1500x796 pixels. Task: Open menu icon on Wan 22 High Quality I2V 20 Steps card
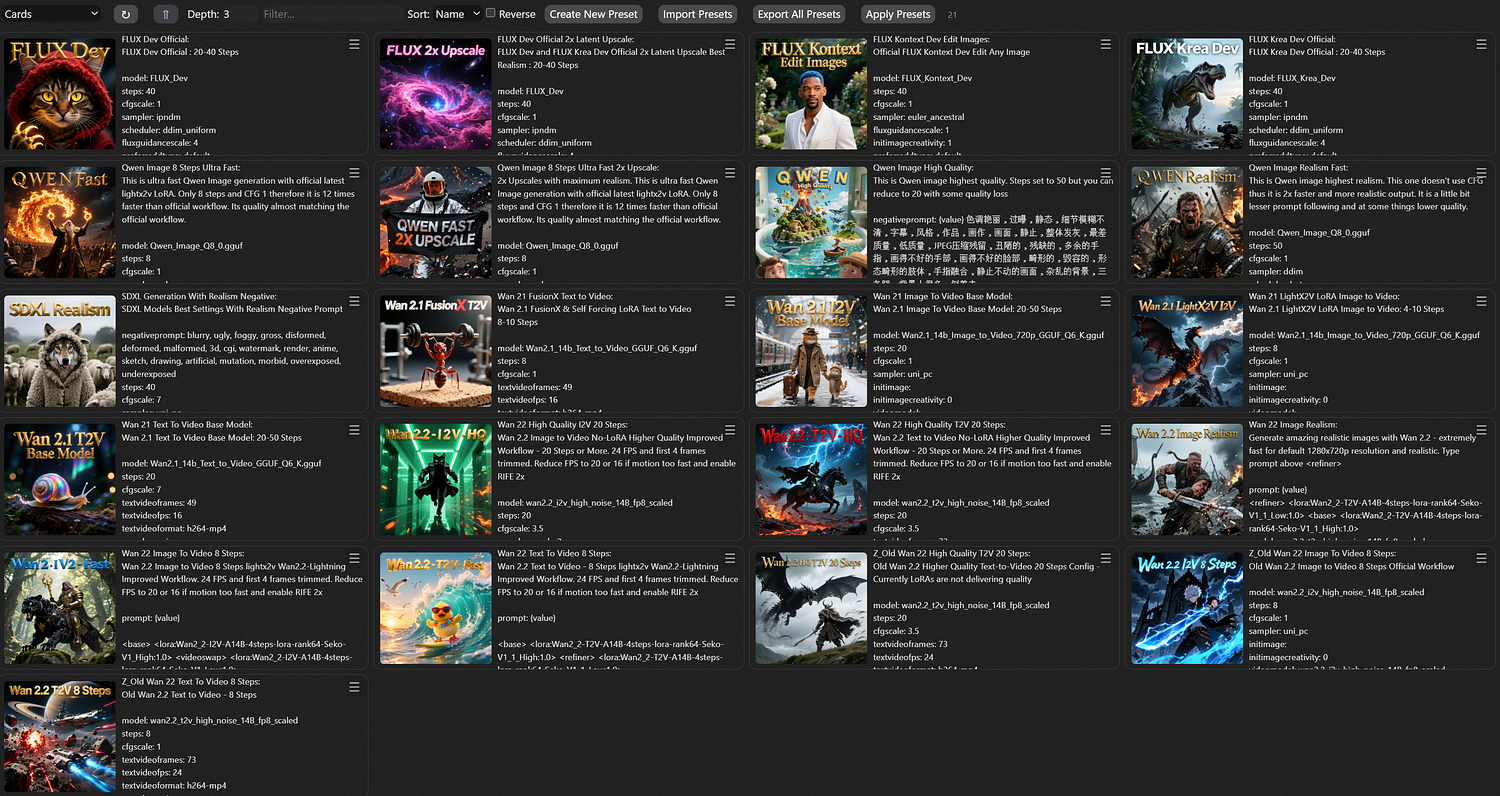(x=730, y=428)
